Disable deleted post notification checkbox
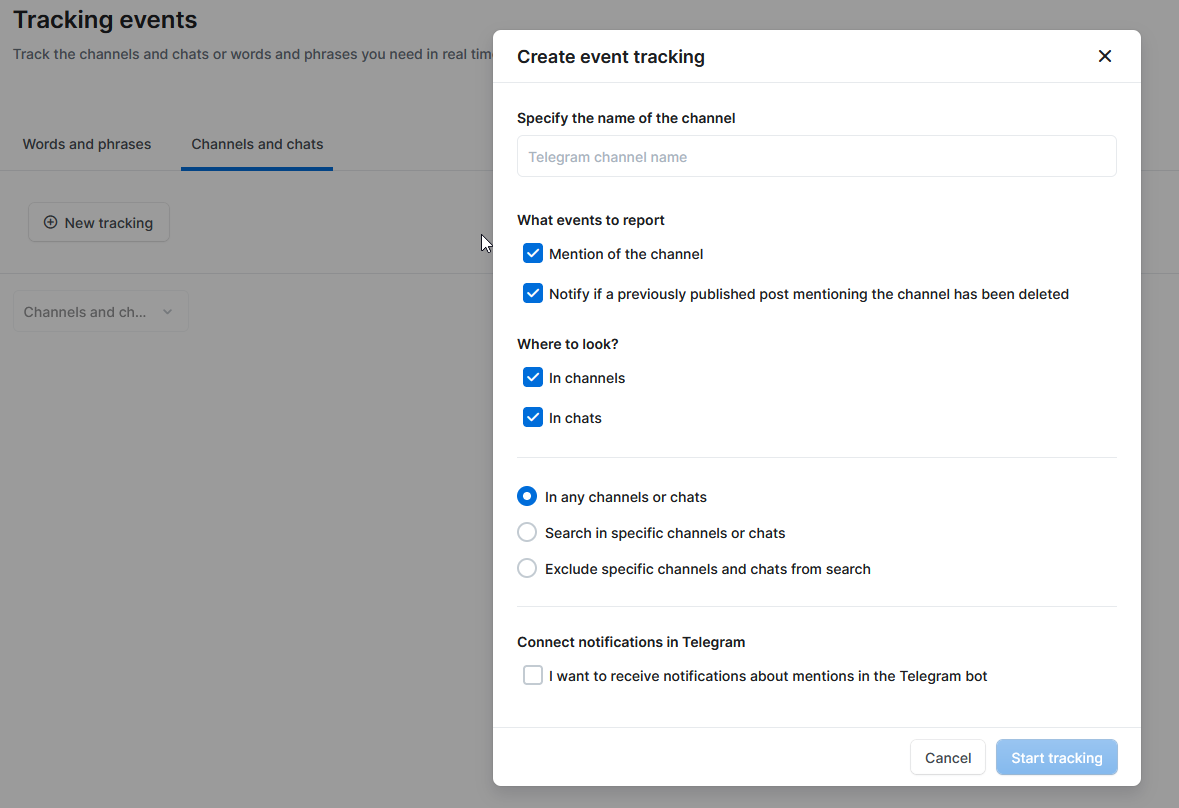This screenshot has width=1179, height=808. (533, 294)
